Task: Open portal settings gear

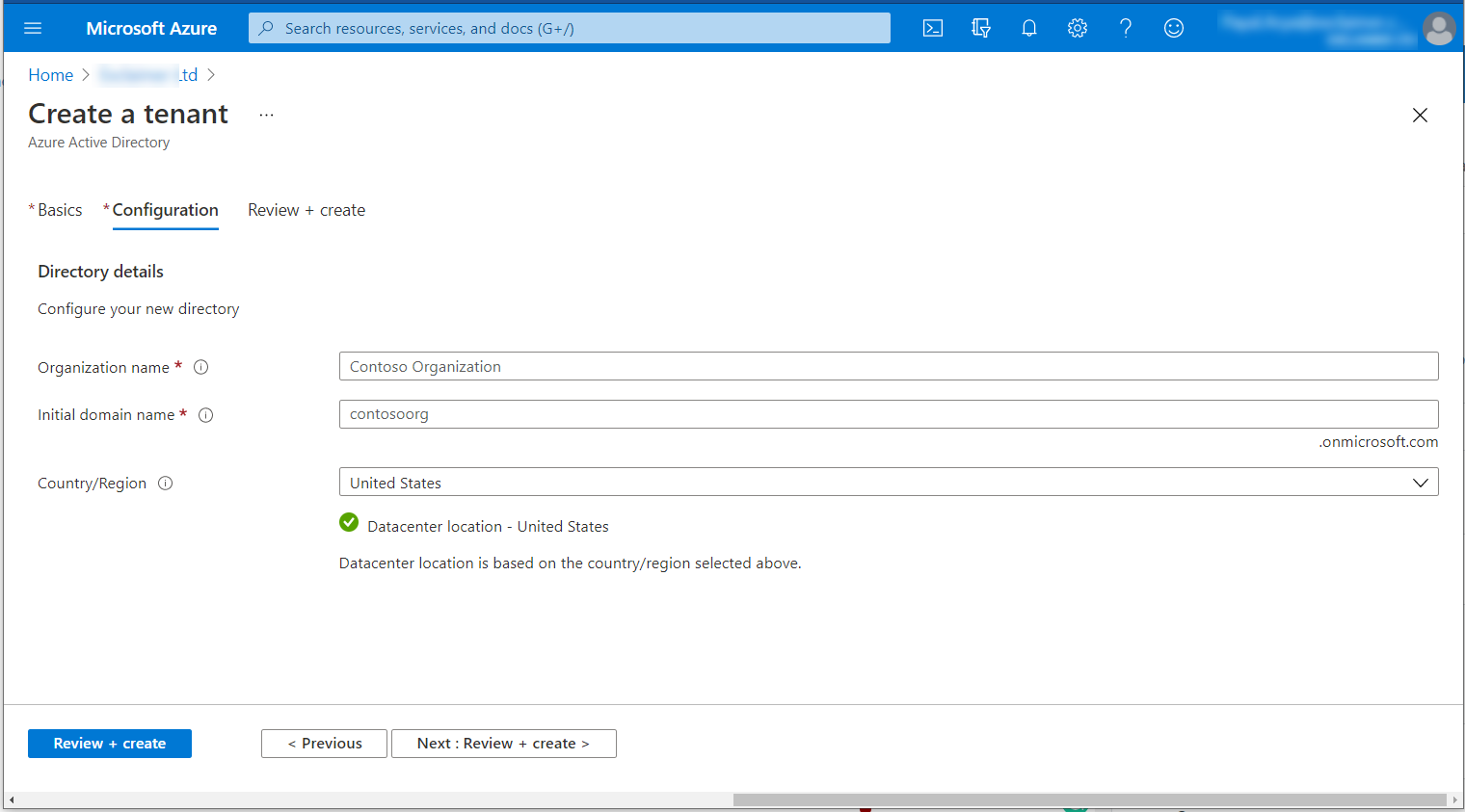Action: [x=1077, y=28]
